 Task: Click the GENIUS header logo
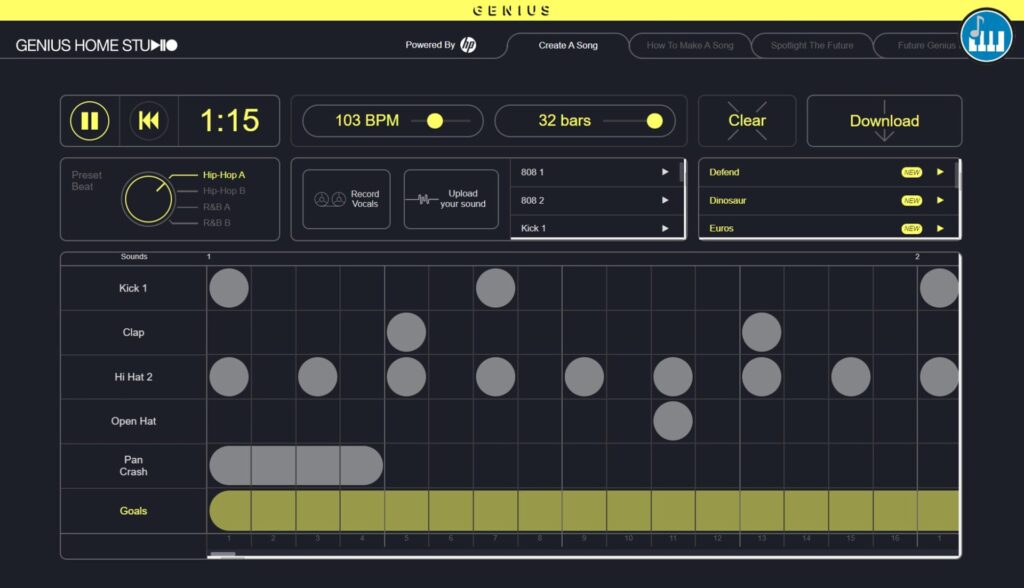click(511, 10)
